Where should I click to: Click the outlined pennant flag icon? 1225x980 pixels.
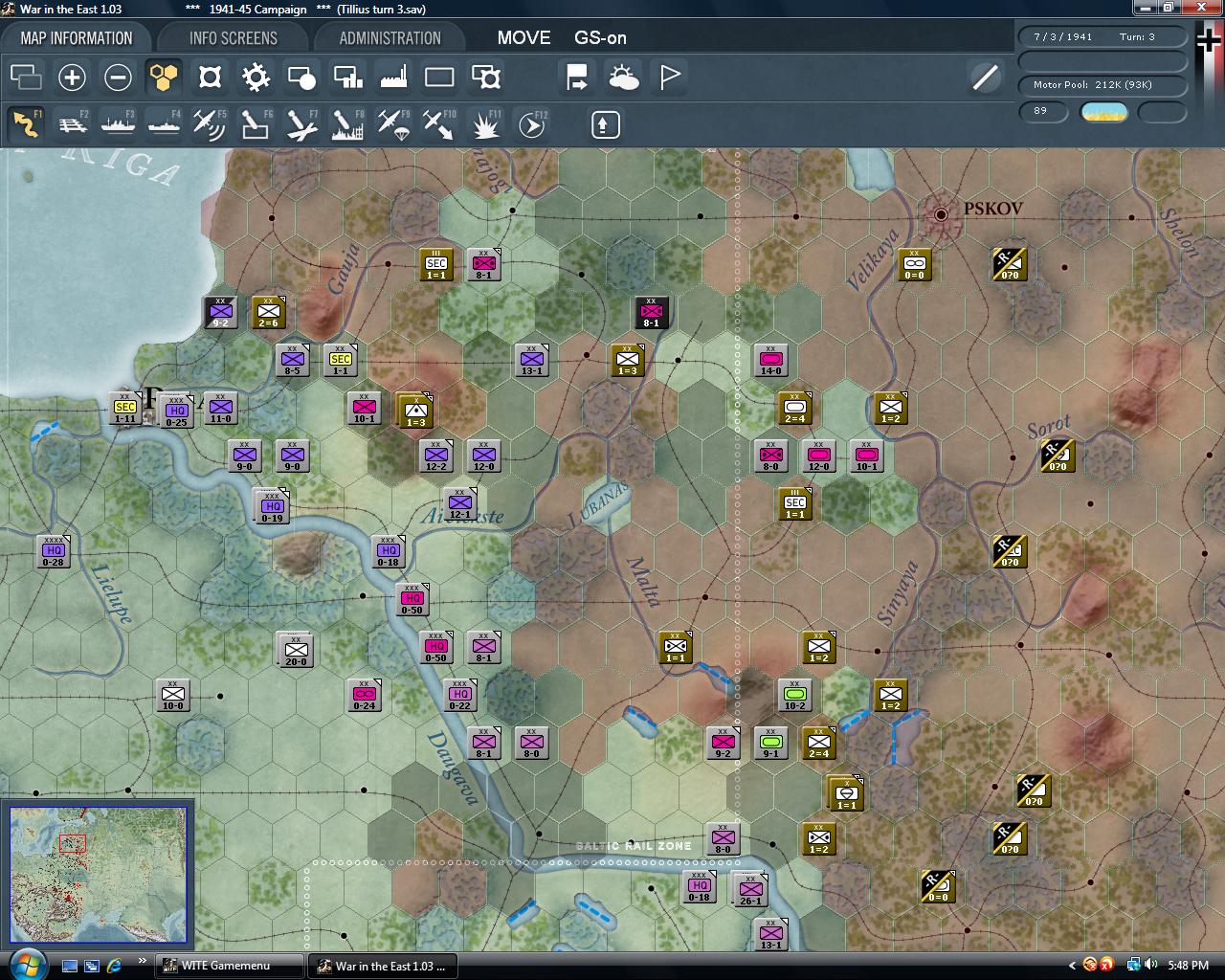669,77
